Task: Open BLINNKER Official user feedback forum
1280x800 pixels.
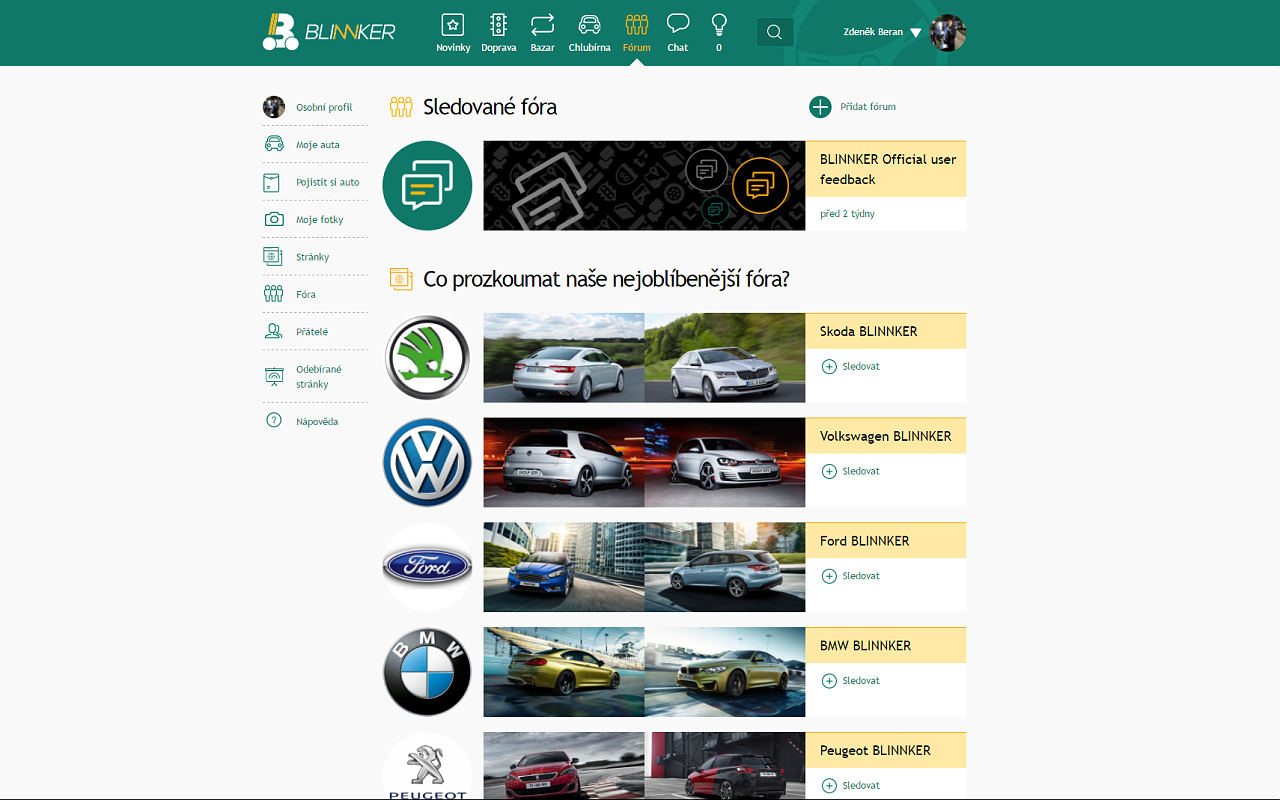Action: pos(887,169)
